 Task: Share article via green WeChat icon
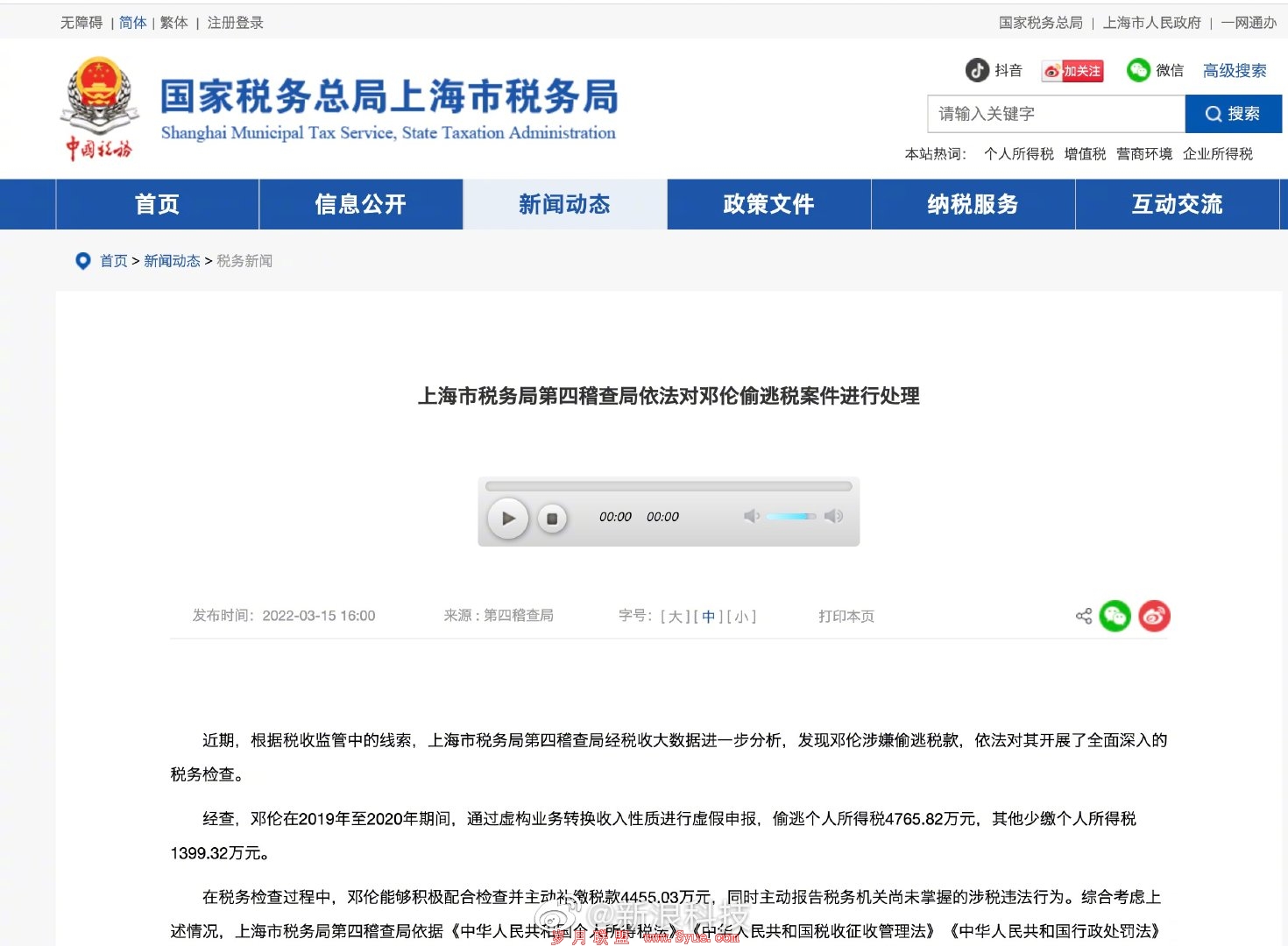tap(1115, 616)
